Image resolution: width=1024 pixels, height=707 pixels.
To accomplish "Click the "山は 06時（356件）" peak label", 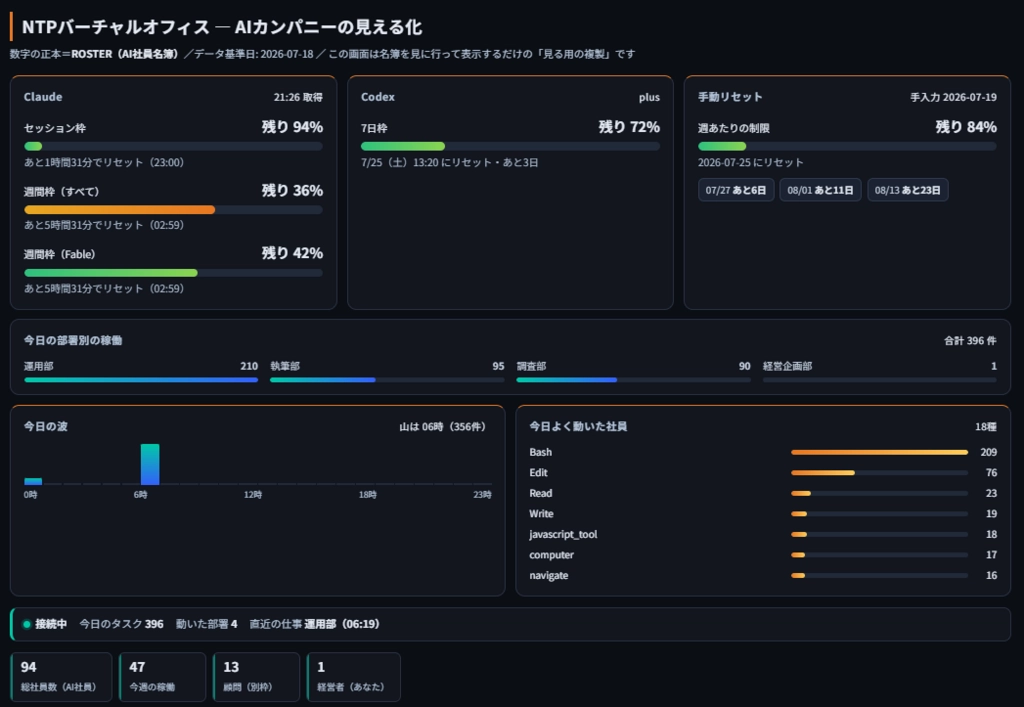I will (x=442, y=427).
